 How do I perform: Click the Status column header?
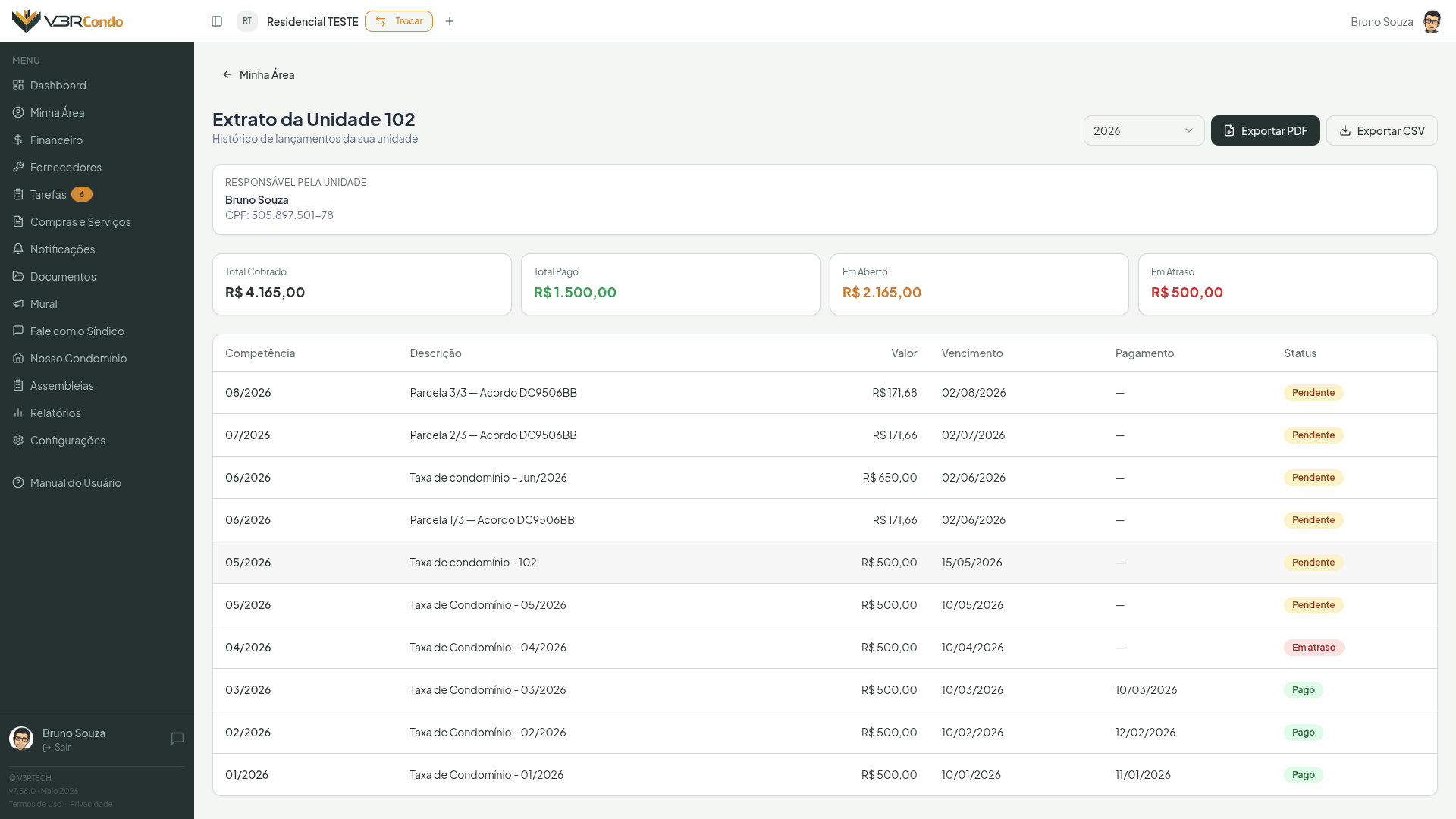1300,353
